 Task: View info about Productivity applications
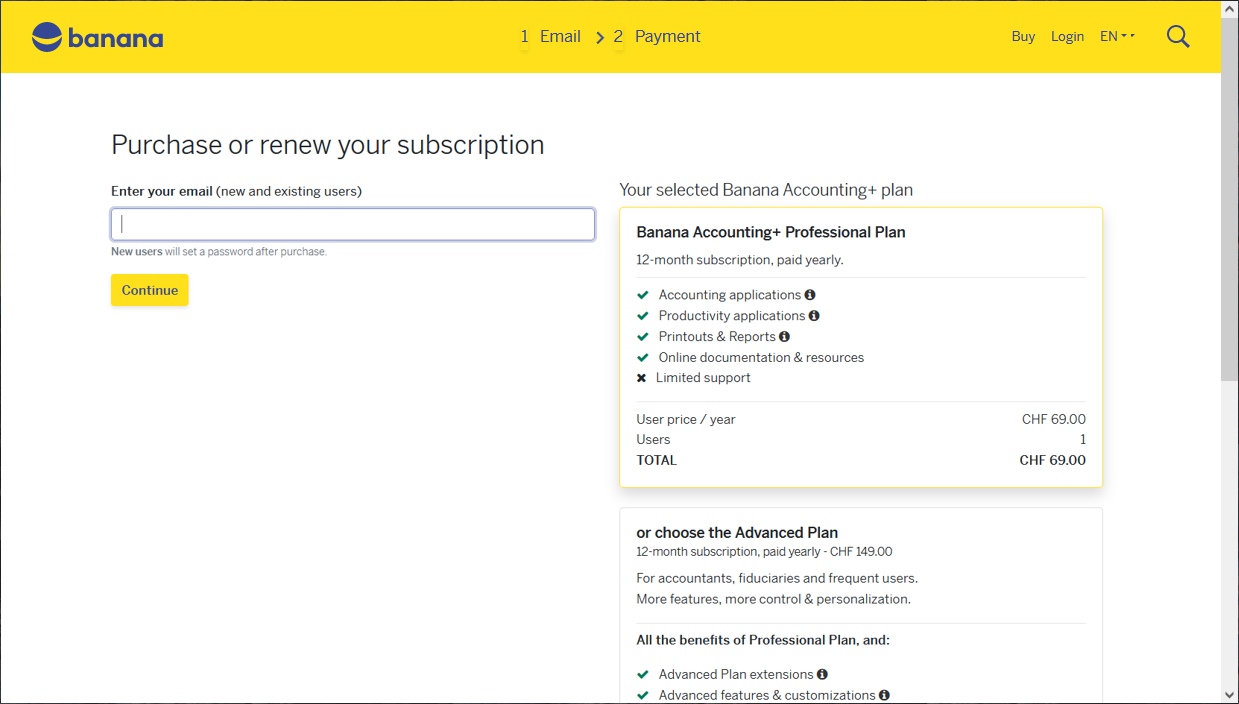click(x=815, y=315)
